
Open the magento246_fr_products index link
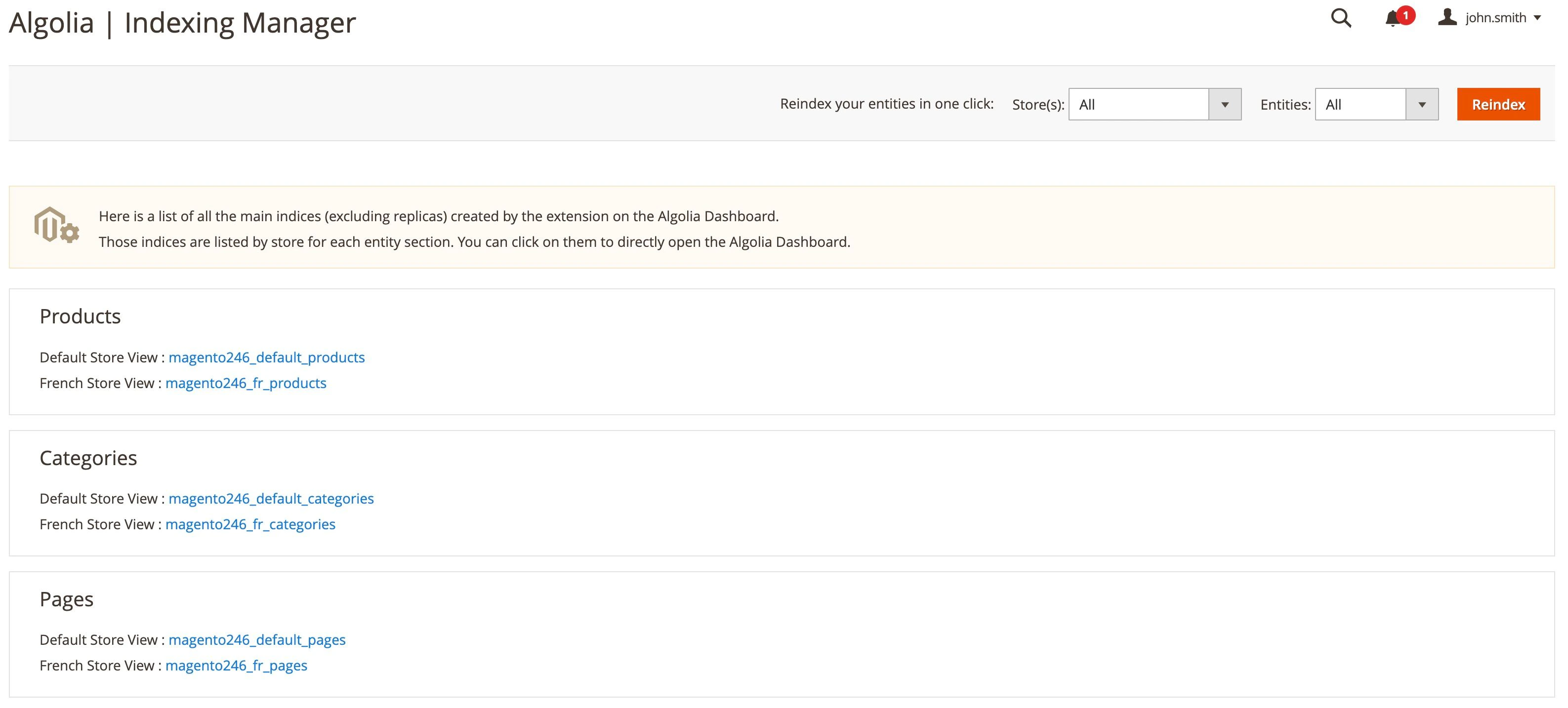pos(246,383)
